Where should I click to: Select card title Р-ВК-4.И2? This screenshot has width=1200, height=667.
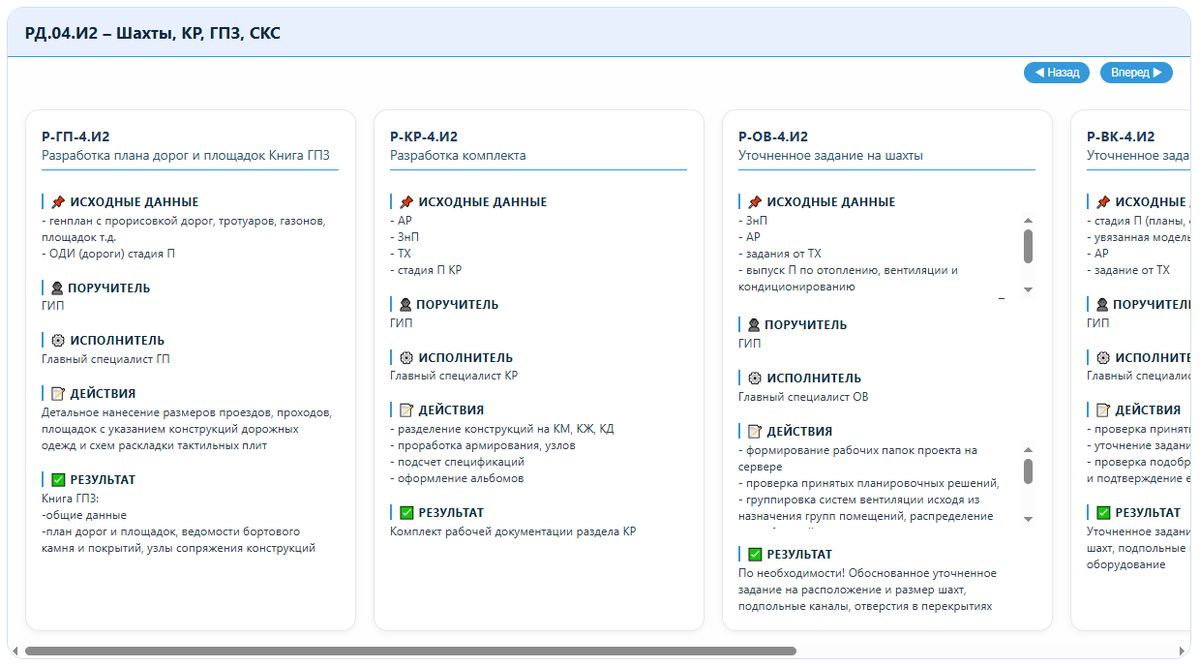(1121, 137)
